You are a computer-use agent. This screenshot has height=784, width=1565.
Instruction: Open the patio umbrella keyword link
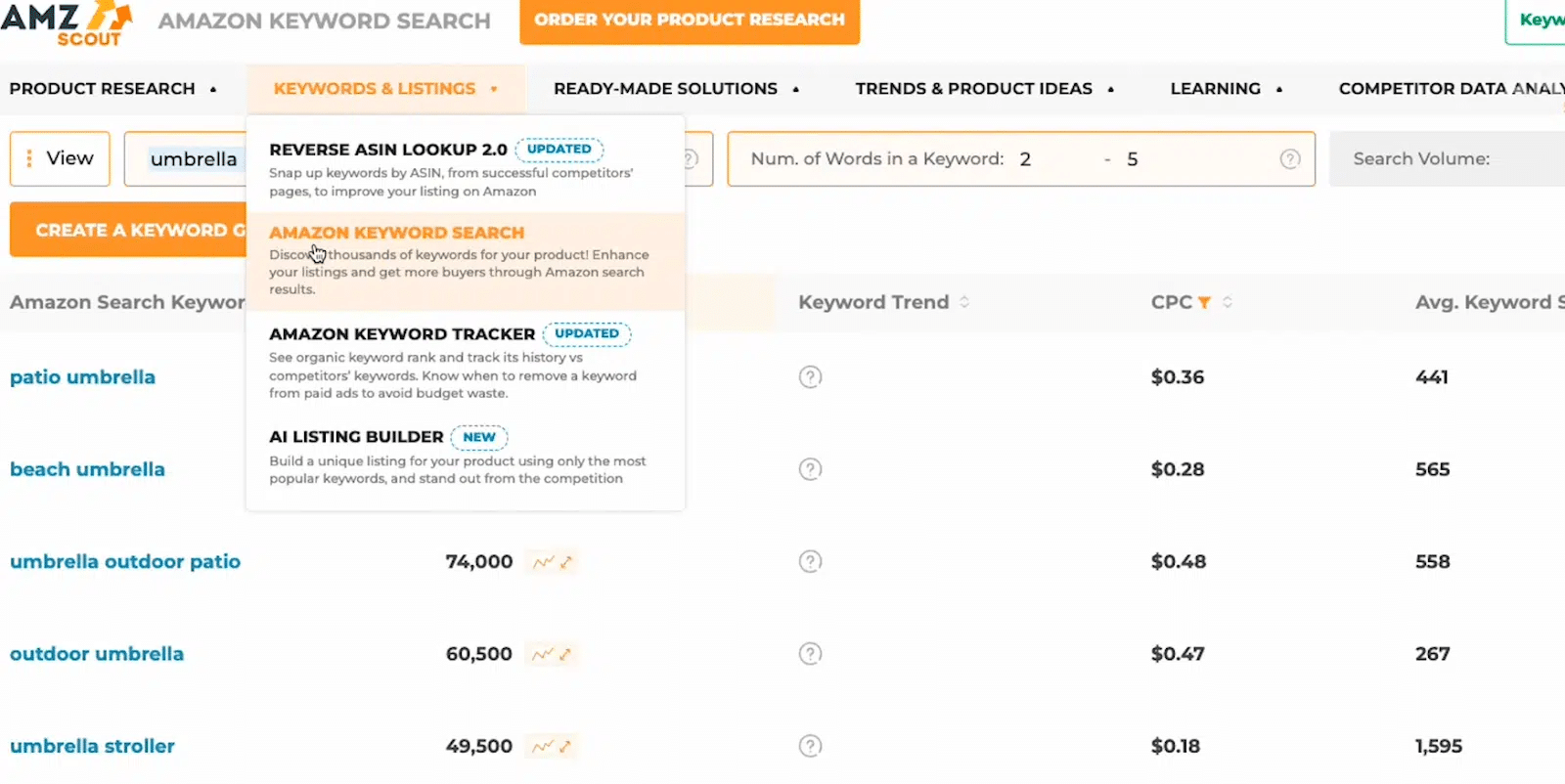[x=82, y=377]
